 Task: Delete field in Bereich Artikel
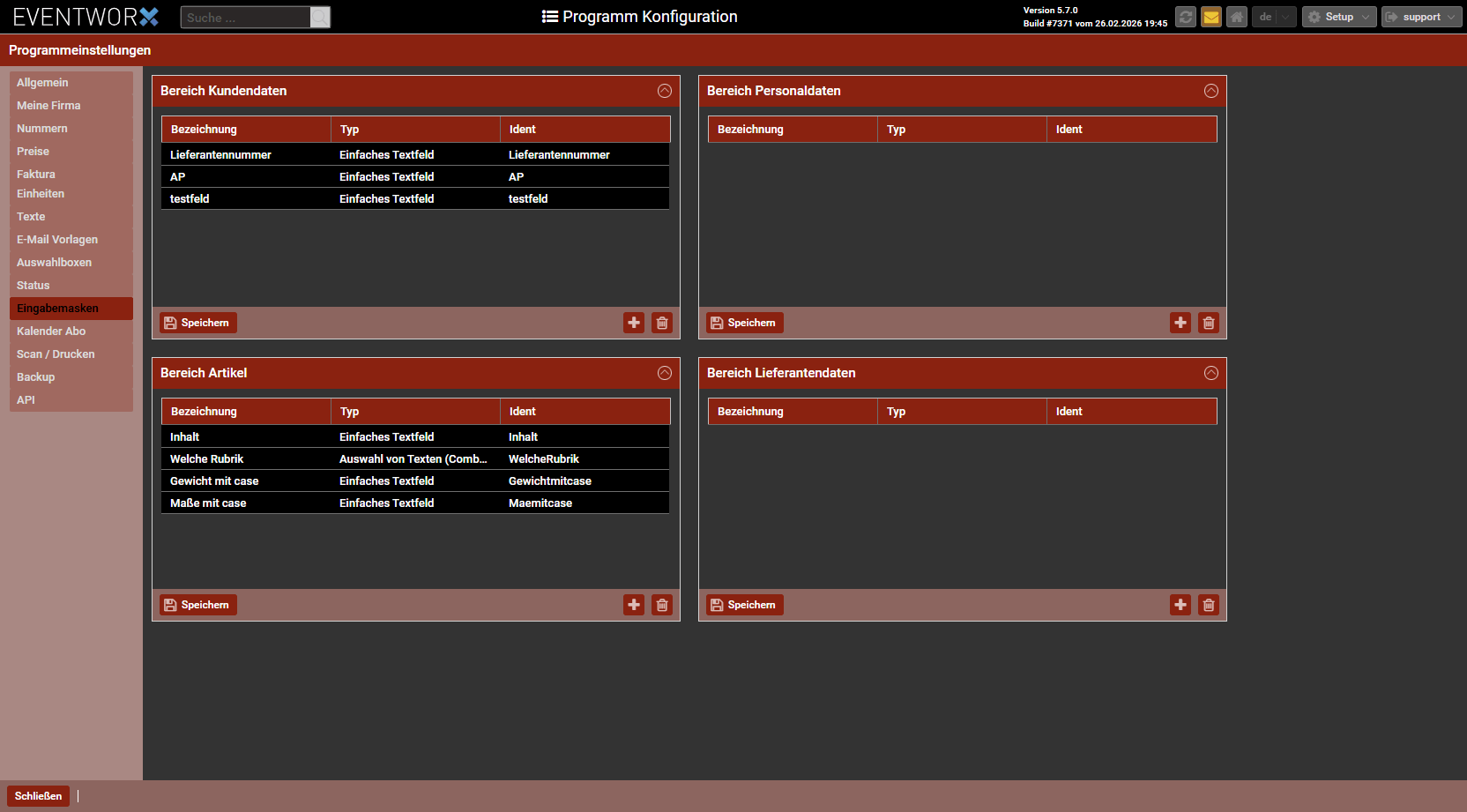662,605
